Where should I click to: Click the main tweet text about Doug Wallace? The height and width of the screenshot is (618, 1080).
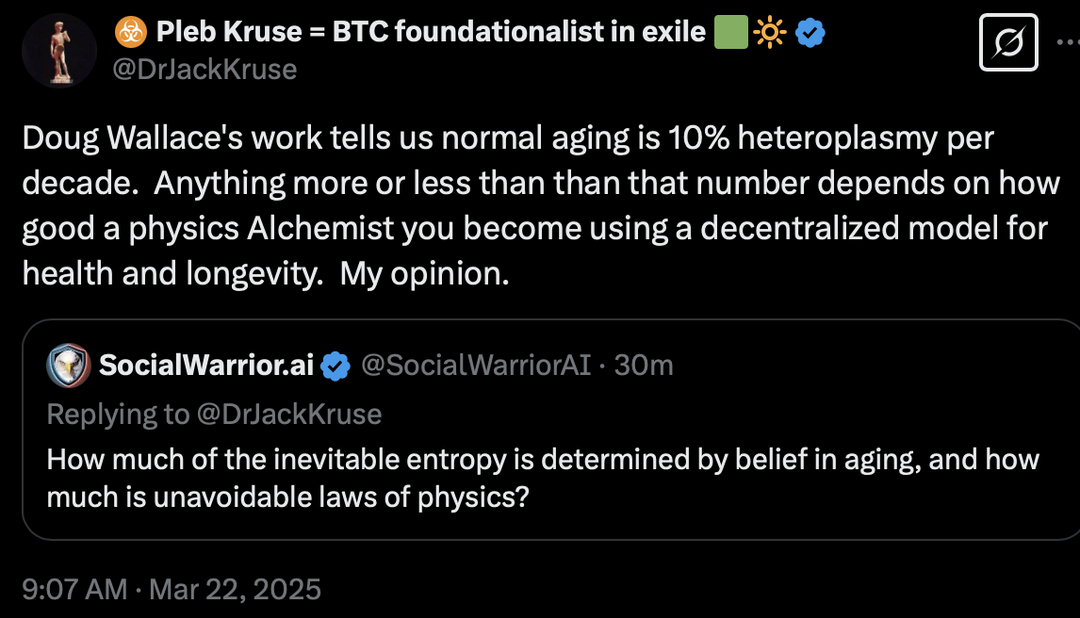[534, 206]
